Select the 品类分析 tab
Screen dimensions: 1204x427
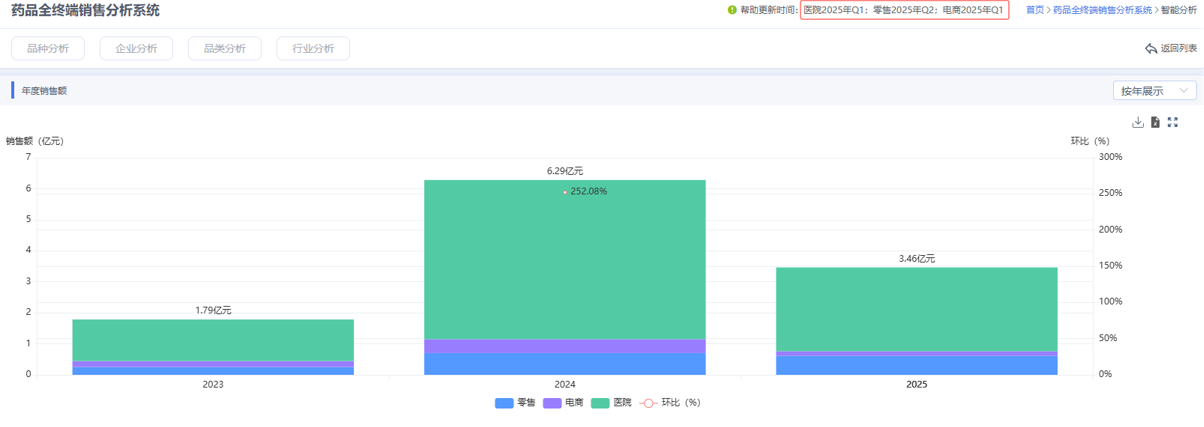coord(224,48)
